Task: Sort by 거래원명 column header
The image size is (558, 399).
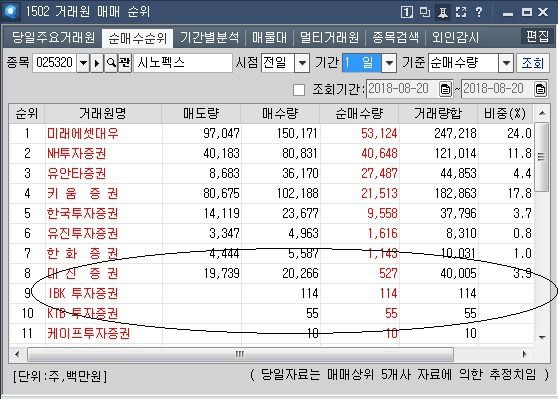Action: (x=103, y=114)
